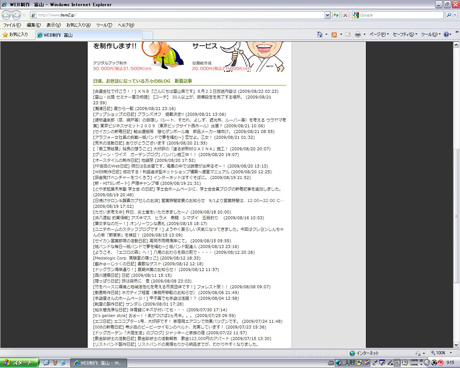Open the 表示 menu
Viewport: 460px width, 368px height.
click(x=53, y=25)
